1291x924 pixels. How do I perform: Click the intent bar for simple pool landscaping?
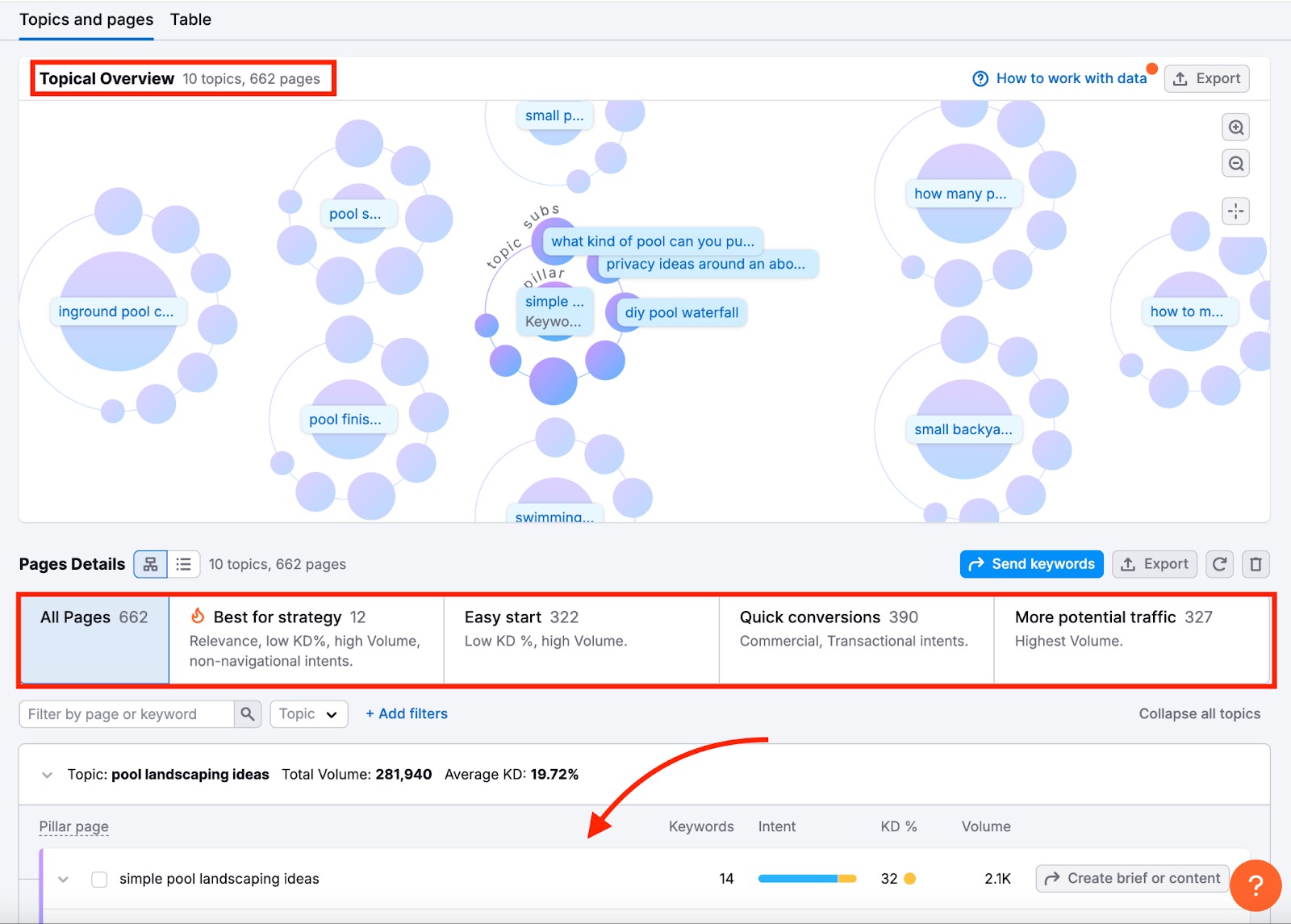807,879
